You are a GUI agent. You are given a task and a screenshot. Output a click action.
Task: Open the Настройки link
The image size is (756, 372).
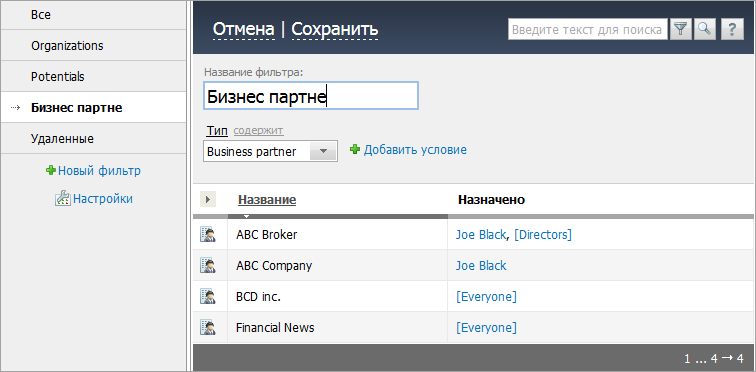pos(103,199)
